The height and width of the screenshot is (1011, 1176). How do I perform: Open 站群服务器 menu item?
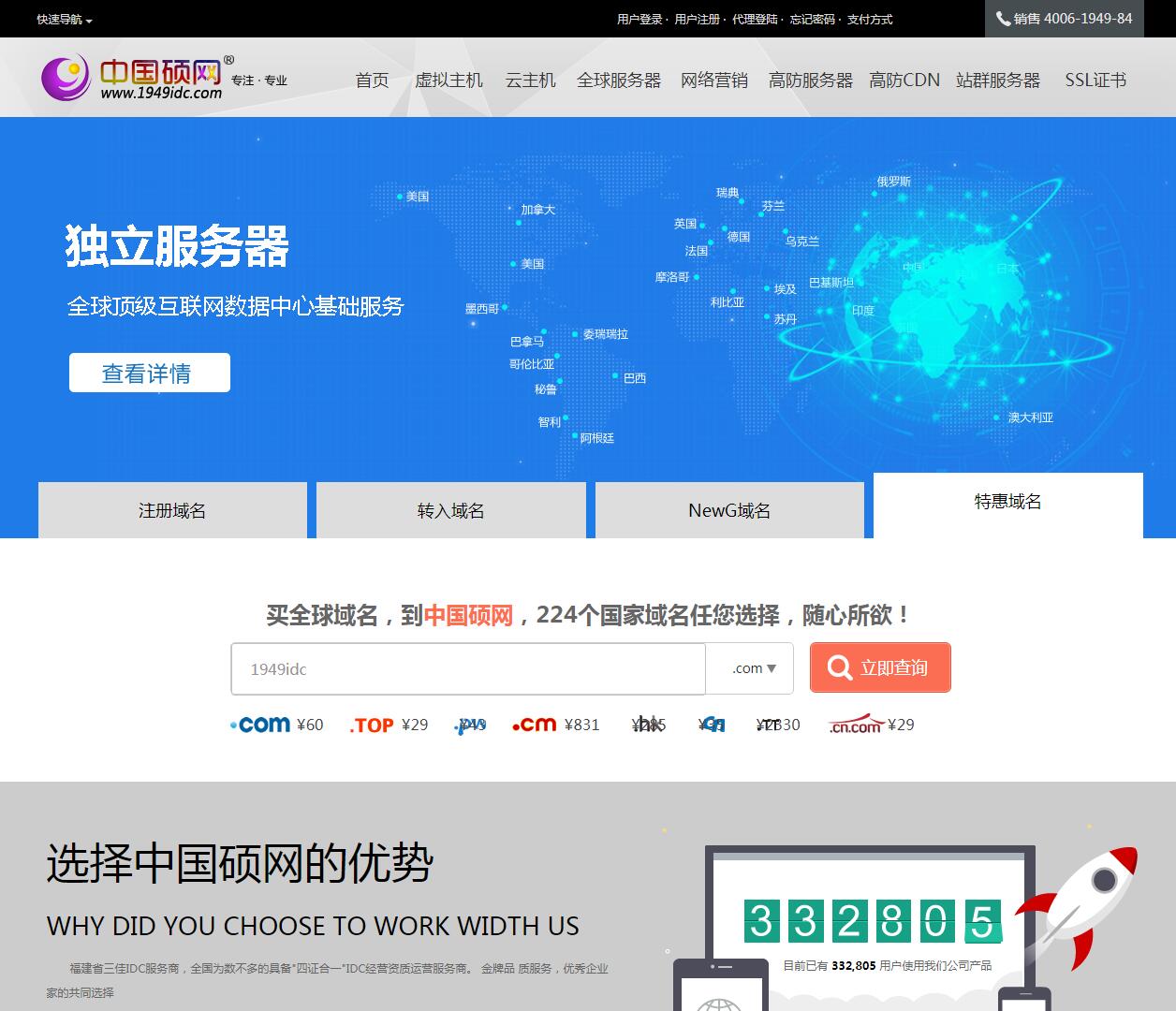click(998, 81)
